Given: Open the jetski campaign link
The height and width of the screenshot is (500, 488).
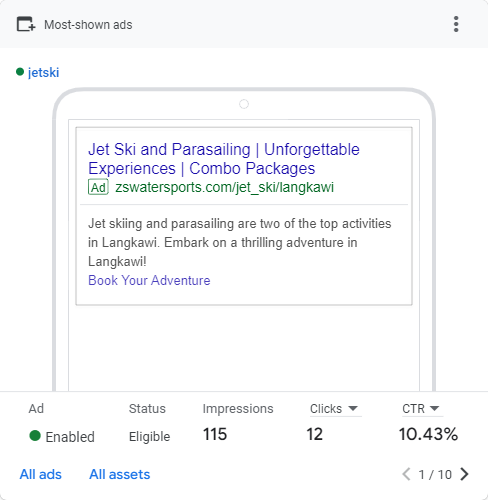Looking at the screenshot, I should [44, 72].
